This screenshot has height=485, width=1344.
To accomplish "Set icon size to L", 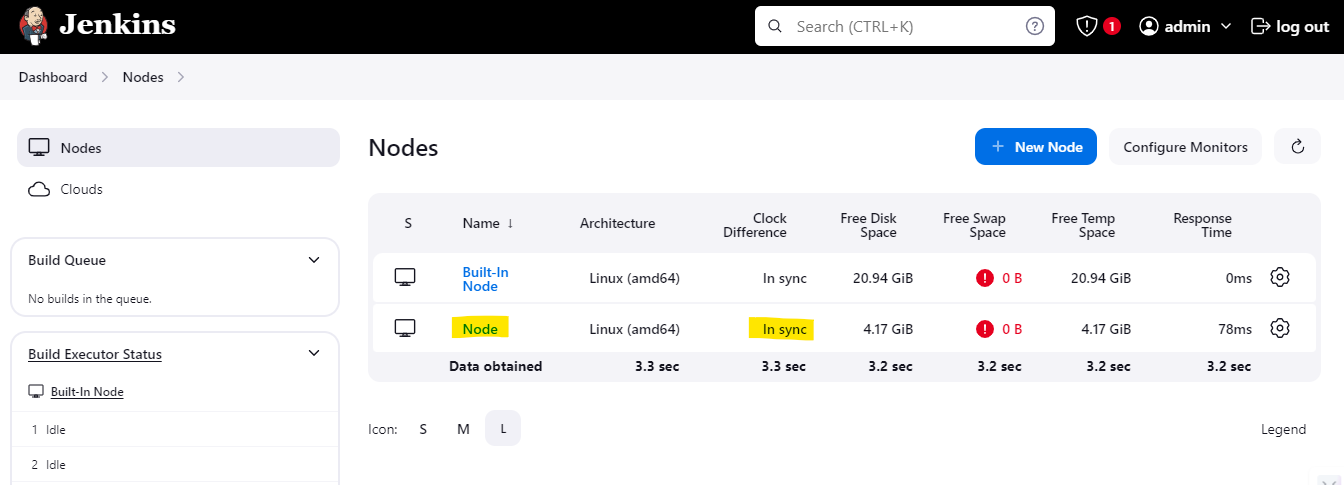I will click(x=503, y=429).
